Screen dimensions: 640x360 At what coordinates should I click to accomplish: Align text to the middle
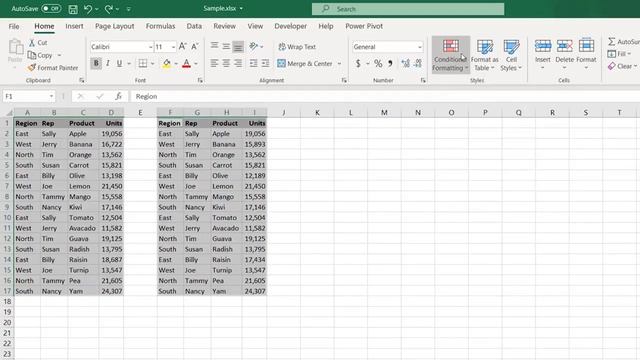point(226,46)
